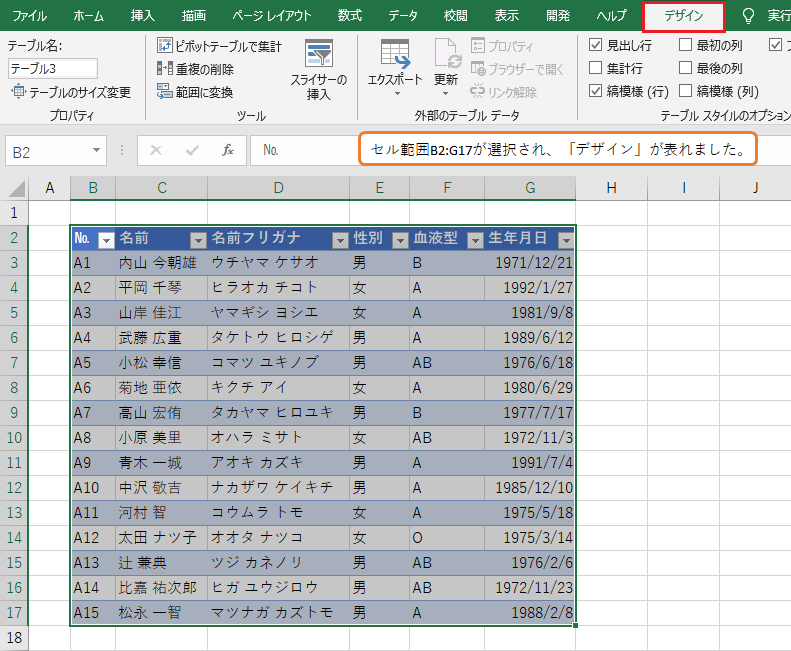The height and width of the screenshot is (651, 791).
Task: Click the export table icon (エクスポート)
Action: click(x=394, y=53)
